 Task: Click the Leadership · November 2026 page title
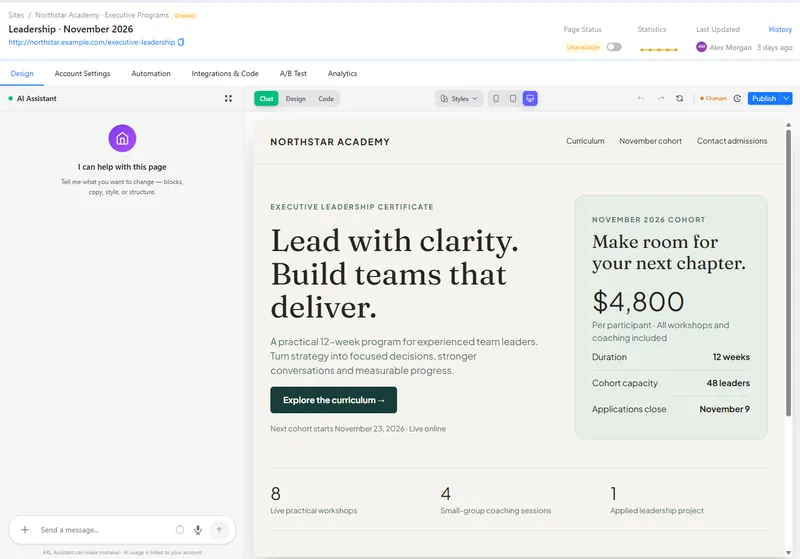[71, 29]
